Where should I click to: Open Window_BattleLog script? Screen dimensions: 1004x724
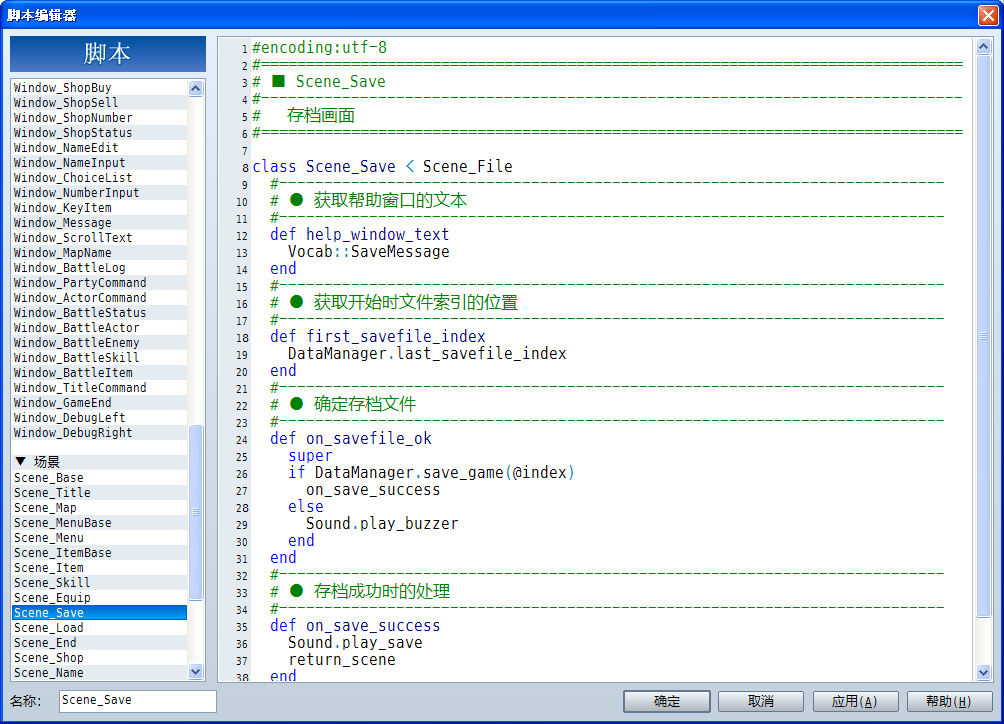(x=99, y=268)
